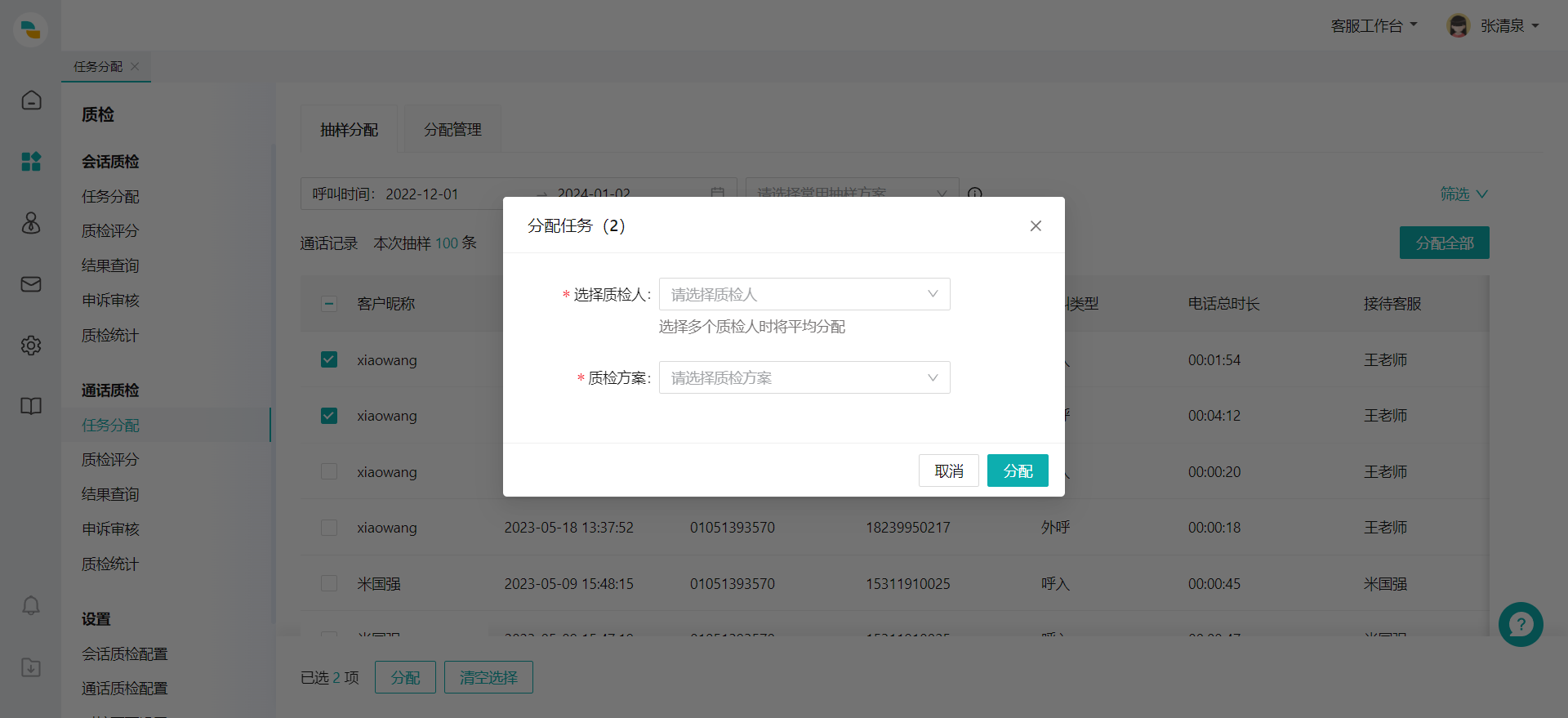Image resolution: width=1568 pixels, height=718 pixels.
Task: Check the 米国强 row checkbox
Action: 329,583
